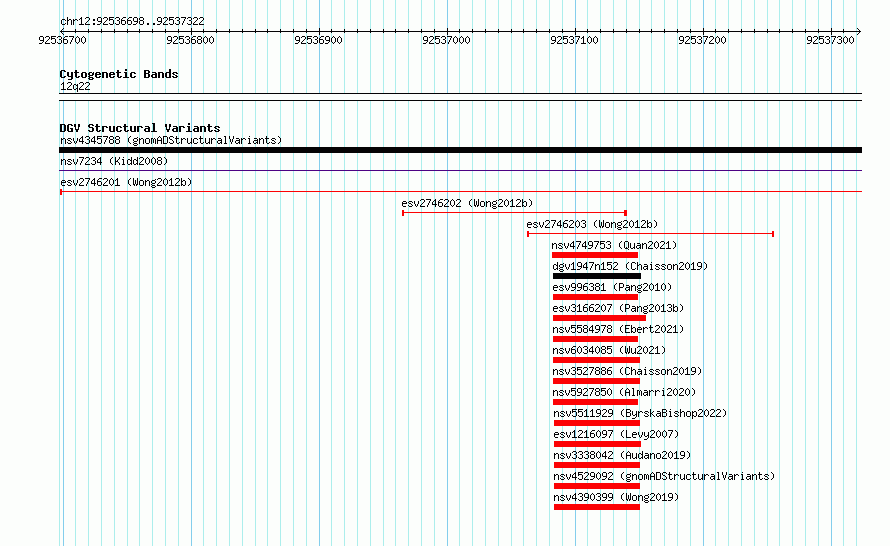Open the dgv1947n152 (Chaisson2019) label
The width and height of the screenshot is (890, 546).
tap(630, 266)
